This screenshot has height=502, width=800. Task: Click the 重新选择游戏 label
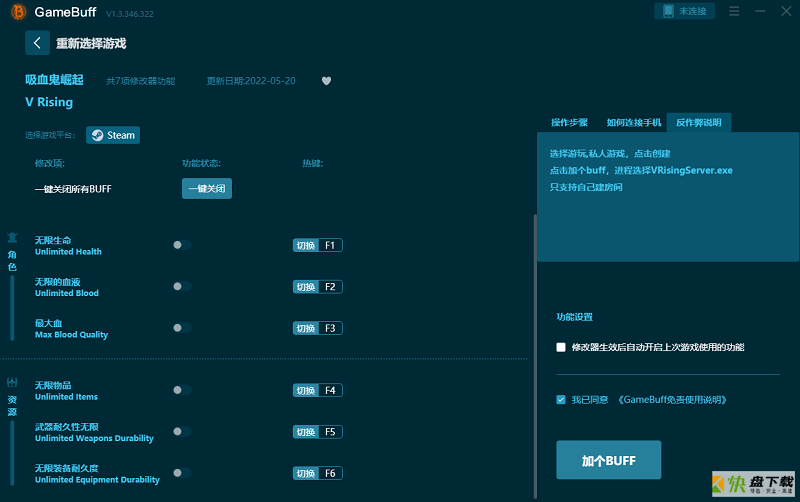(91, 43)
